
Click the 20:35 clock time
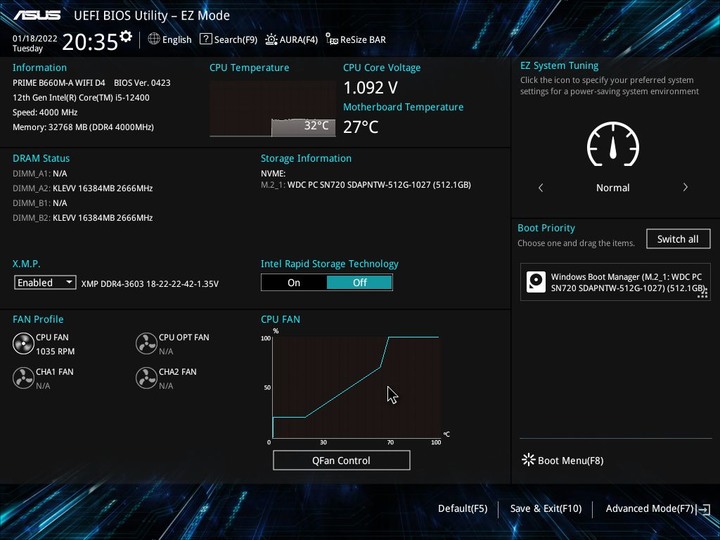click(x=90, y=42)
